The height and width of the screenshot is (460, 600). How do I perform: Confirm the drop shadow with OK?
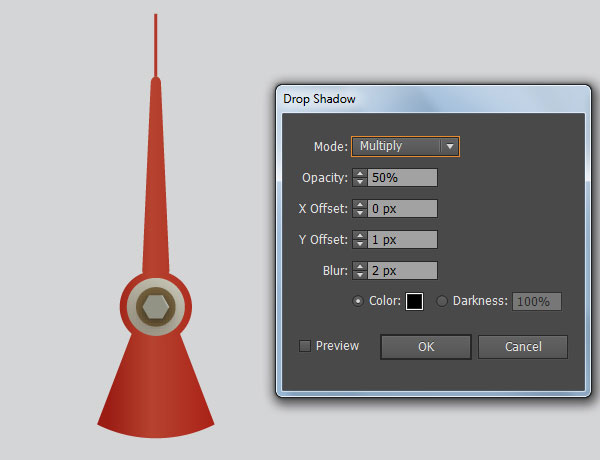coord(426,347)
